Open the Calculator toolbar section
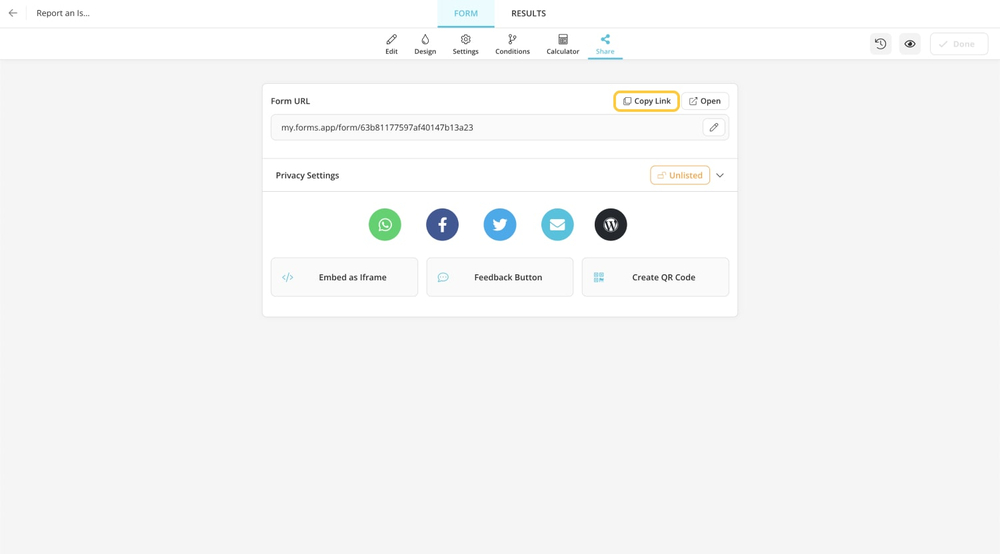This screenshot has height=554, width=1000. (x=562, y=44)
